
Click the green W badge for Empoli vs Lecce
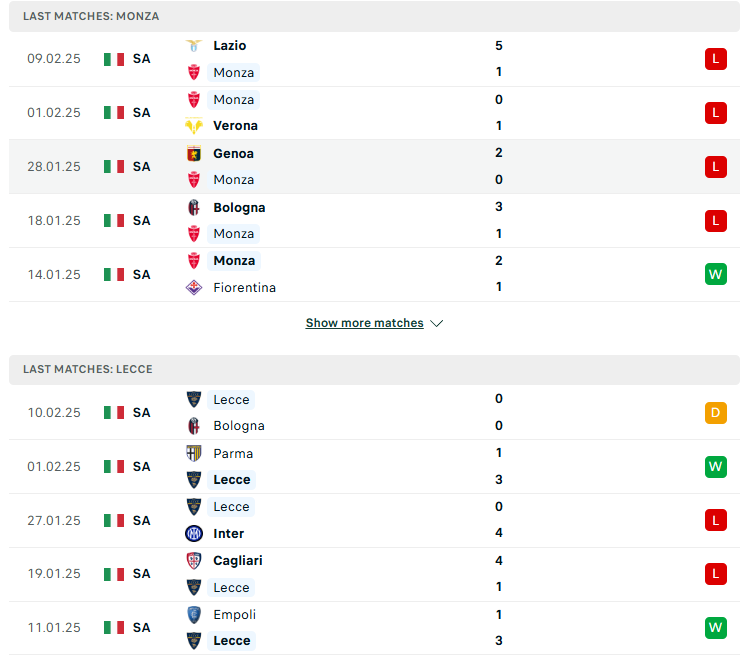tap(716, 628)
